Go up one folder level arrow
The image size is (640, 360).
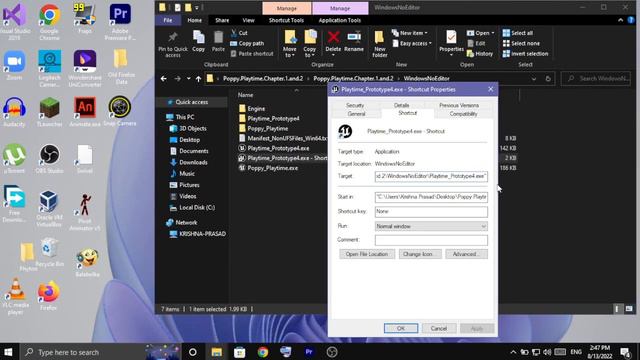click(198, 78)
